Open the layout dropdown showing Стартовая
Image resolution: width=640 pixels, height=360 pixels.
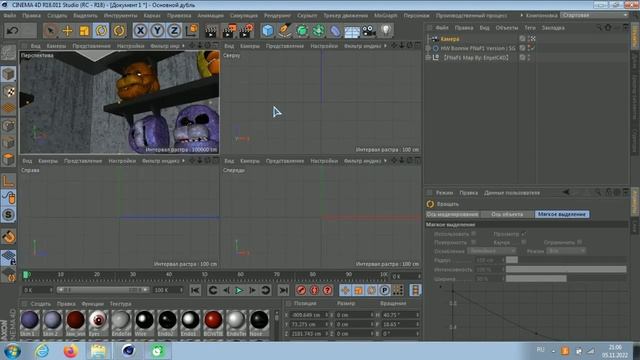594,15
